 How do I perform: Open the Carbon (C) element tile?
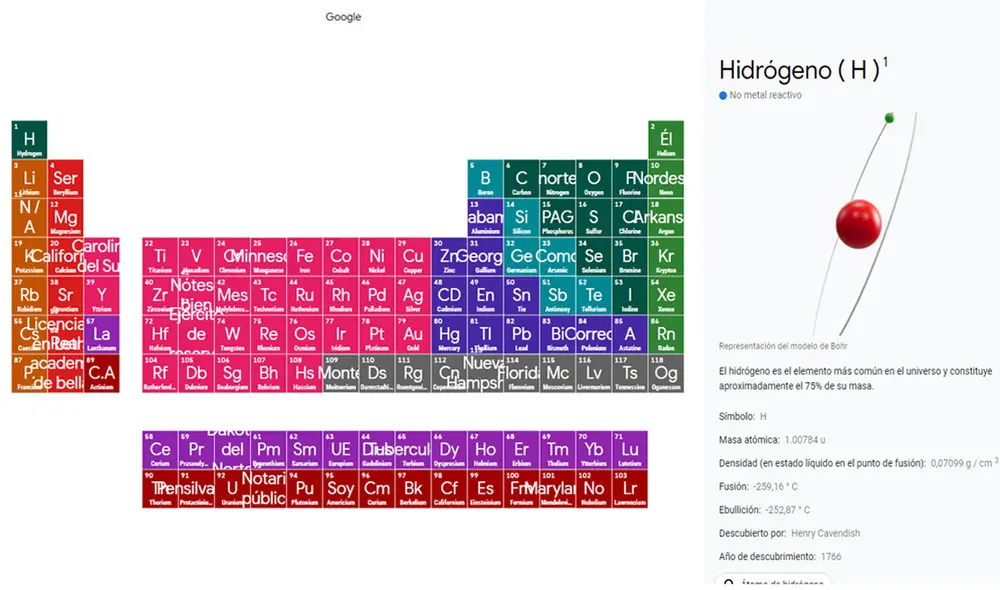pyautogui.click(x=521, y=179)
